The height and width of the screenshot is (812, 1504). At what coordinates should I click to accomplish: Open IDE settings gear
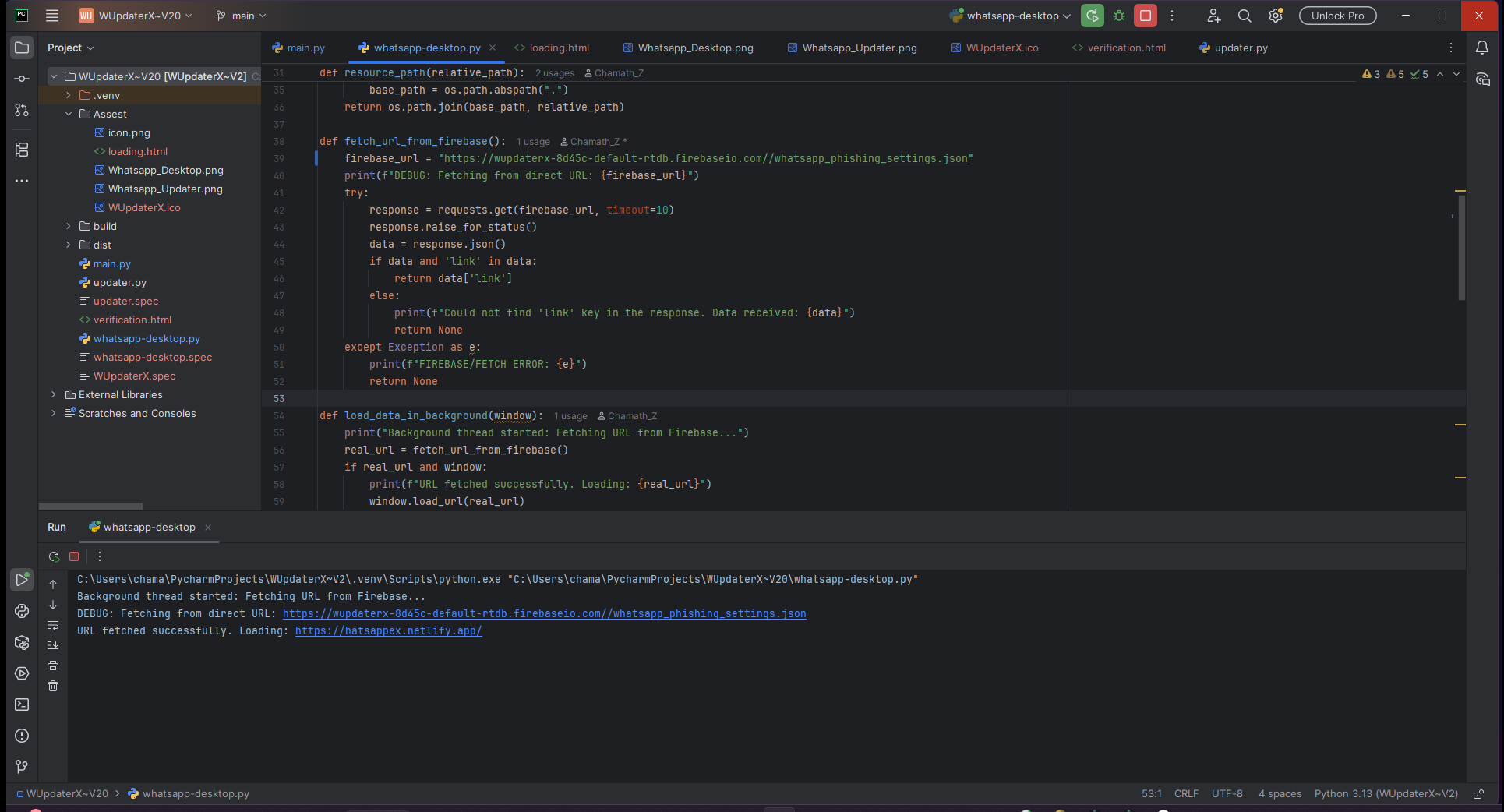click(x=1276, y=16)
